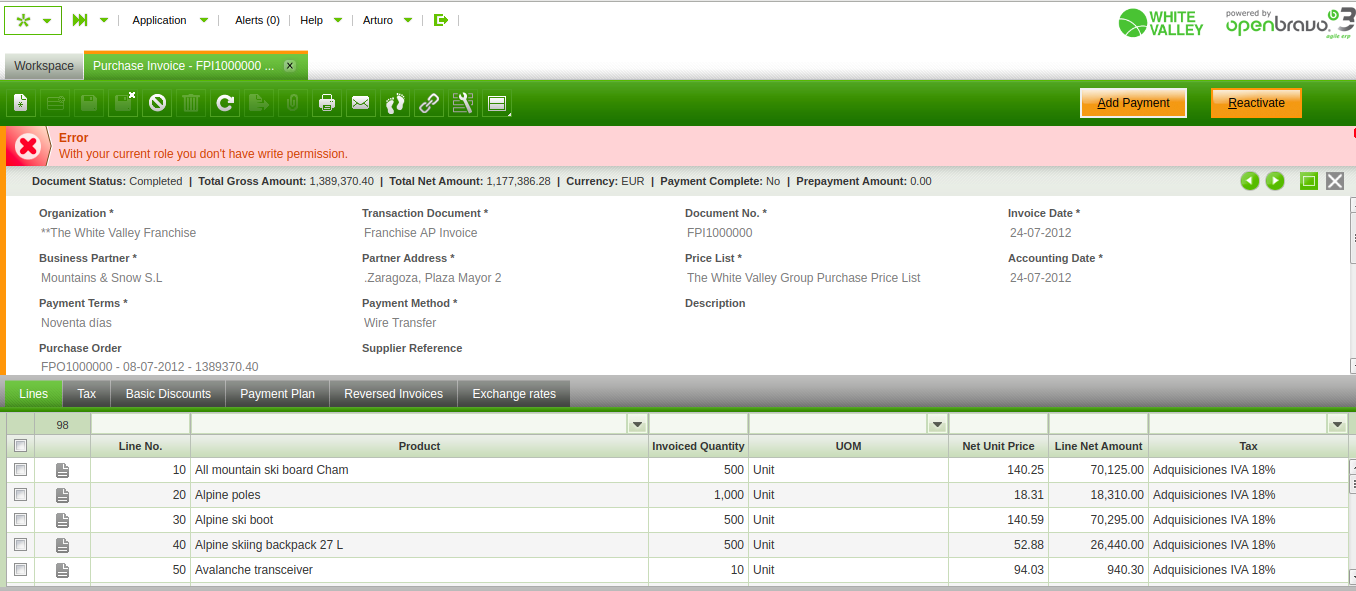Click the Line Net Amount filter field
Viewport: 1356px width, 591px height.
click(1098, 425)
